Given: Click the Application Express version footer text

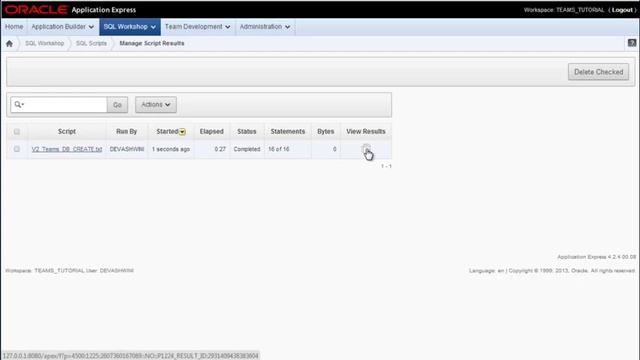Looking at the screenshot, I should [597, 257].
